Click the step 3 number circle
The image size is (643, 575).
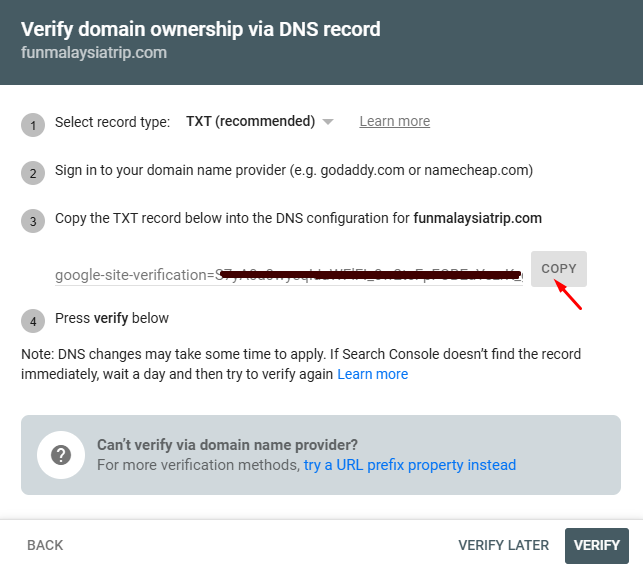[33, 221]
